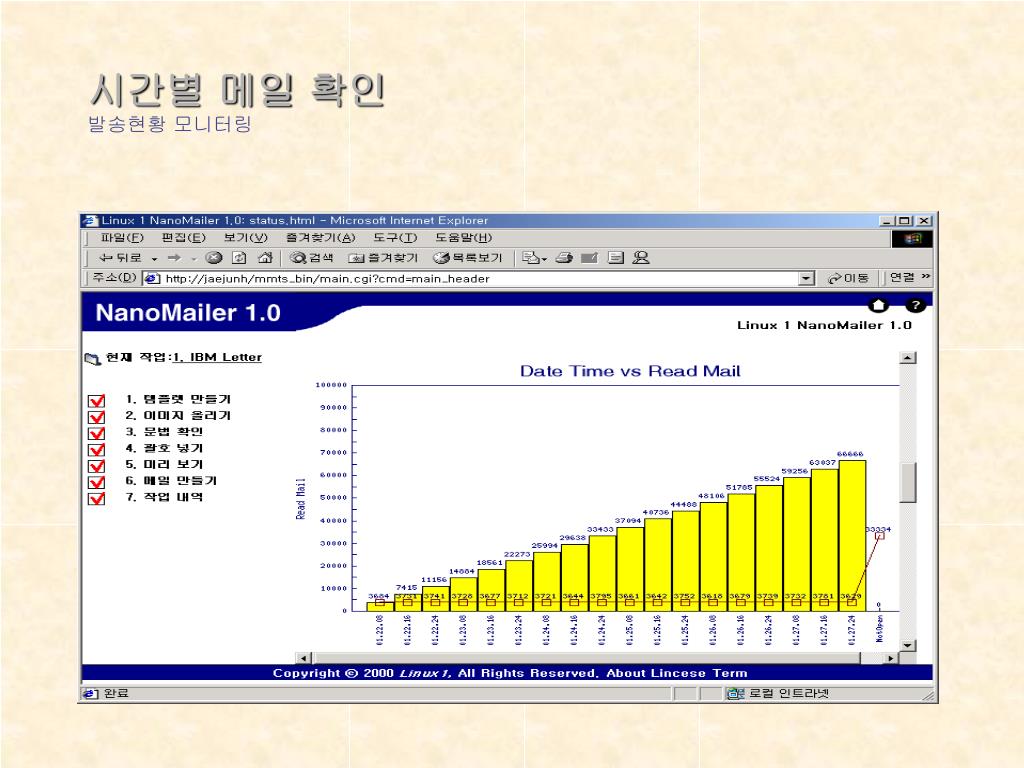1024x768 pixels.
Task: Click the 66666 bar value label
Action: click(850, 454)
